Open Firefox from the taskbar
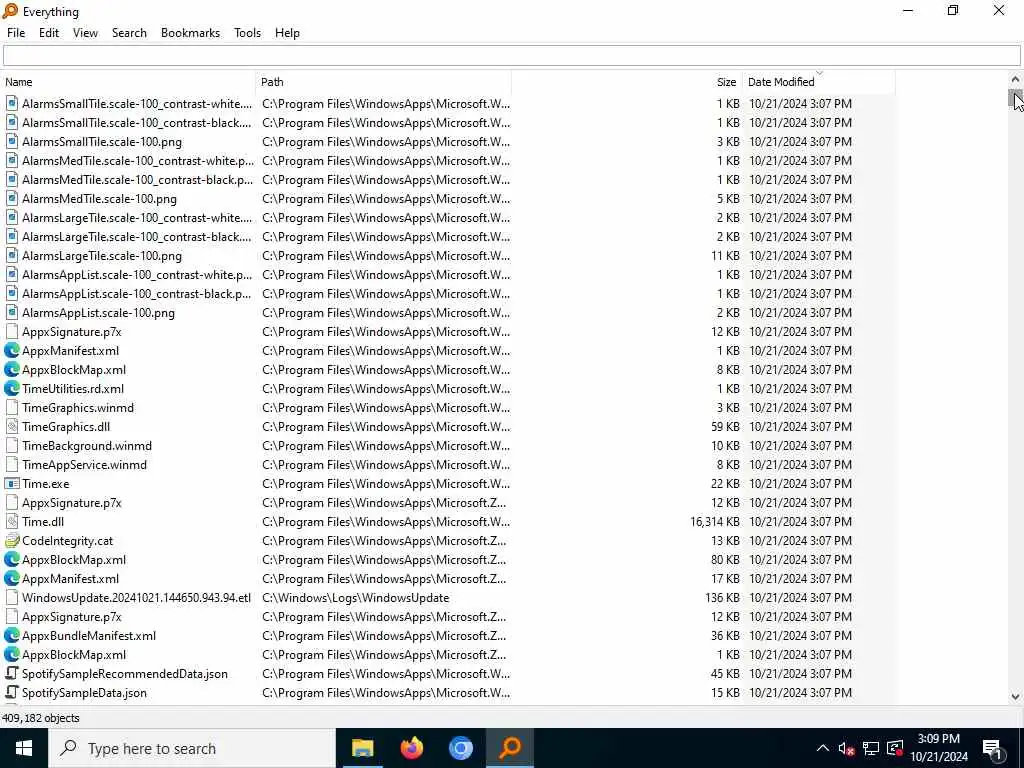 click(411, 748)
